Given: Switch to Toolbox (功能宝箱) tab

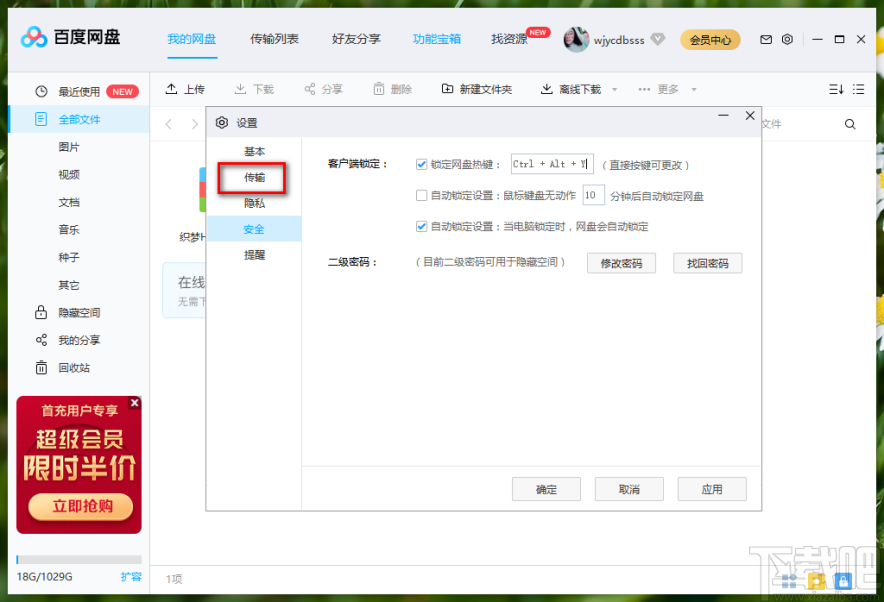Looking at the screenshot, I should 437,39.
